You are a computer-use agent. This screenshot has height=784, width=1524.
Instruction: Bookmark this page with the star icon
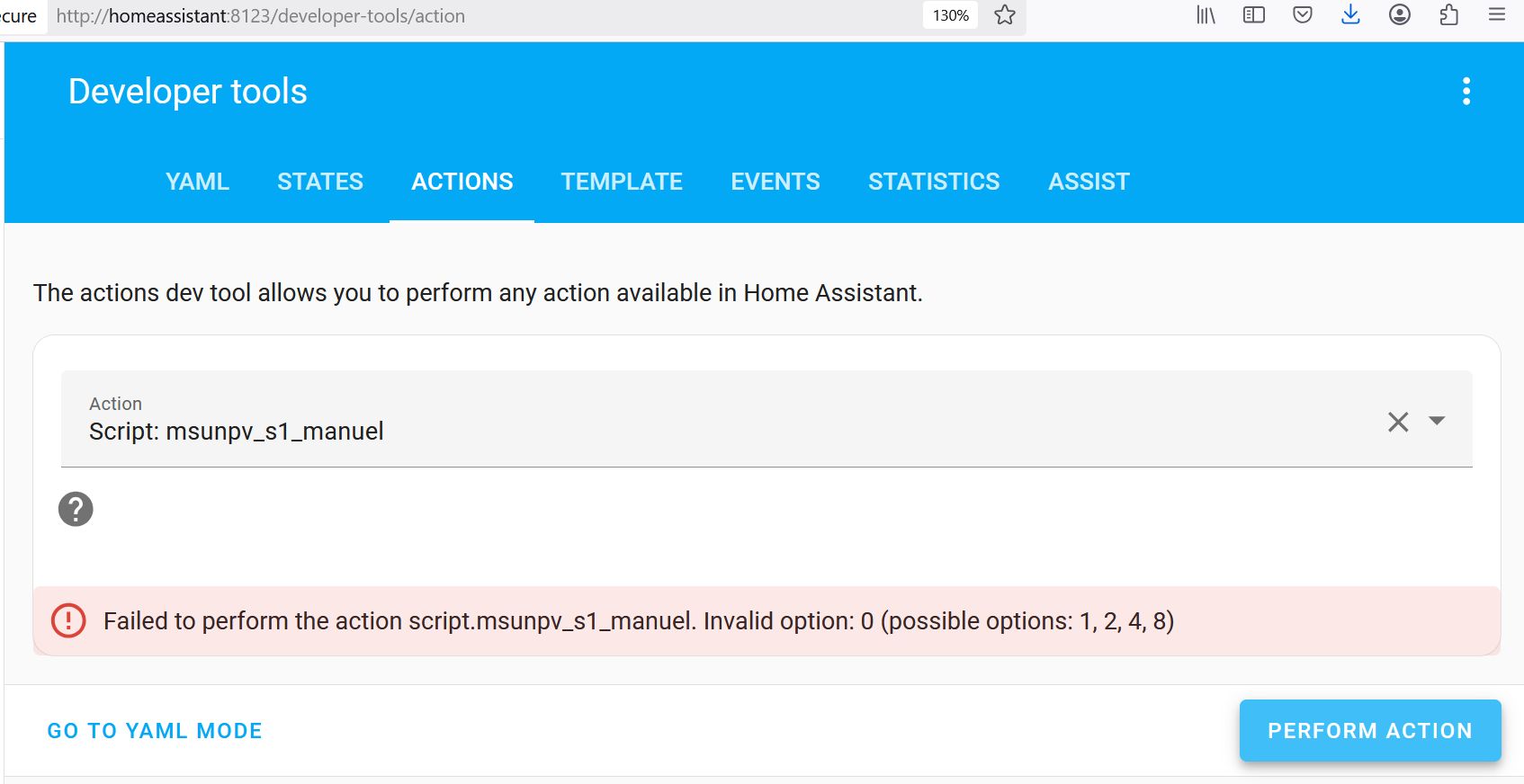[1005, 15]
